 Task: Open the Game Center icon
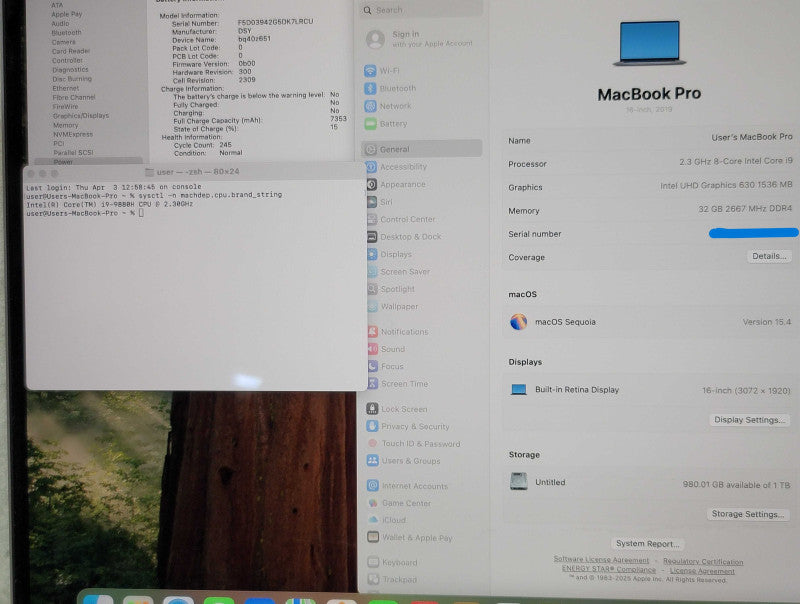pos(373,503)
